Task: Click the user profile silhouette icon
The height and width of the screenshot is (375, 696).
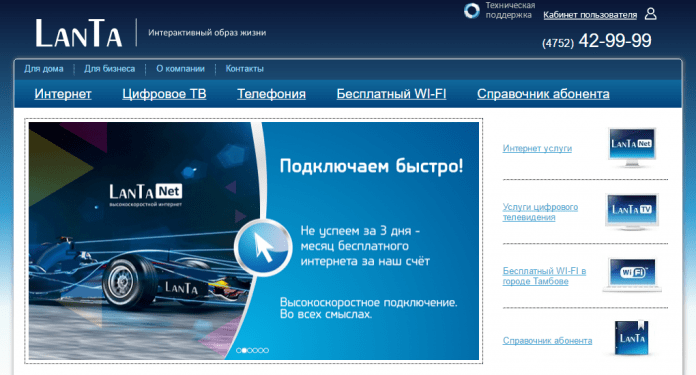Action: coord(650,14)
